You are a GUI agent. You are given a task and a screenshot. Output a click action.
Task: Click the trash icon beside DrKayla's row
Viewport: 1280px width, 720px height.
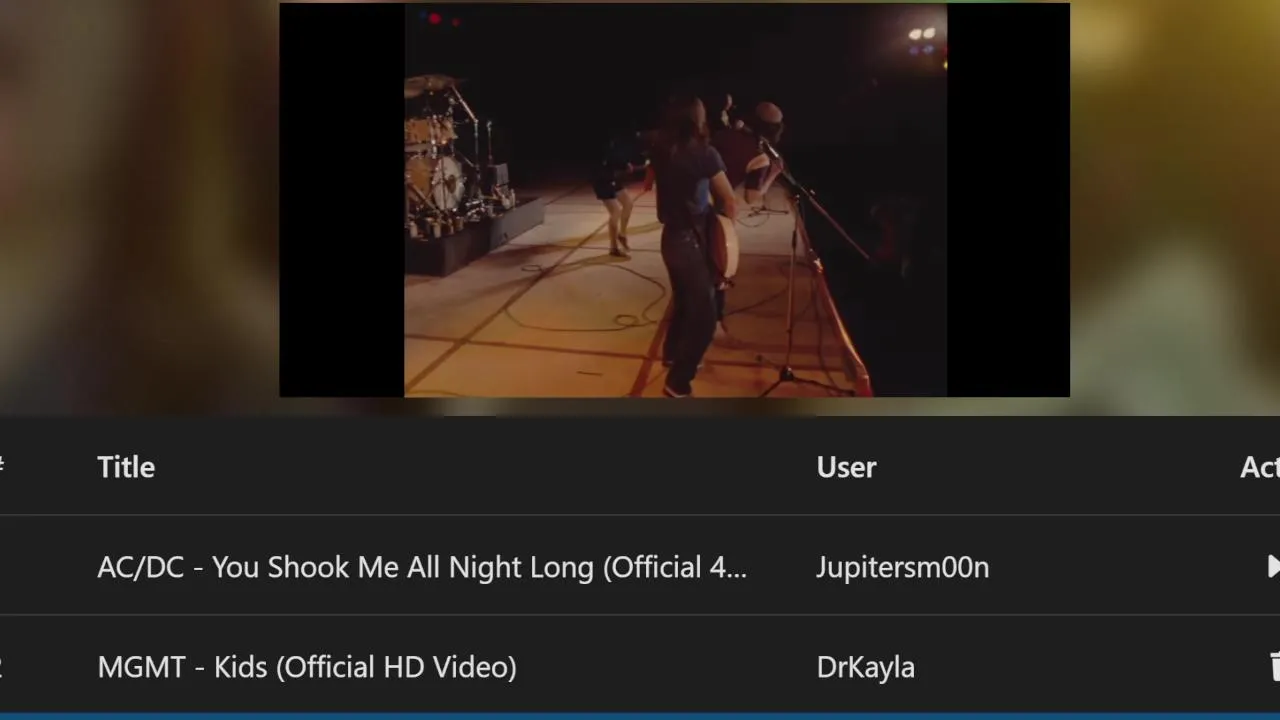tap(1274, 666)
